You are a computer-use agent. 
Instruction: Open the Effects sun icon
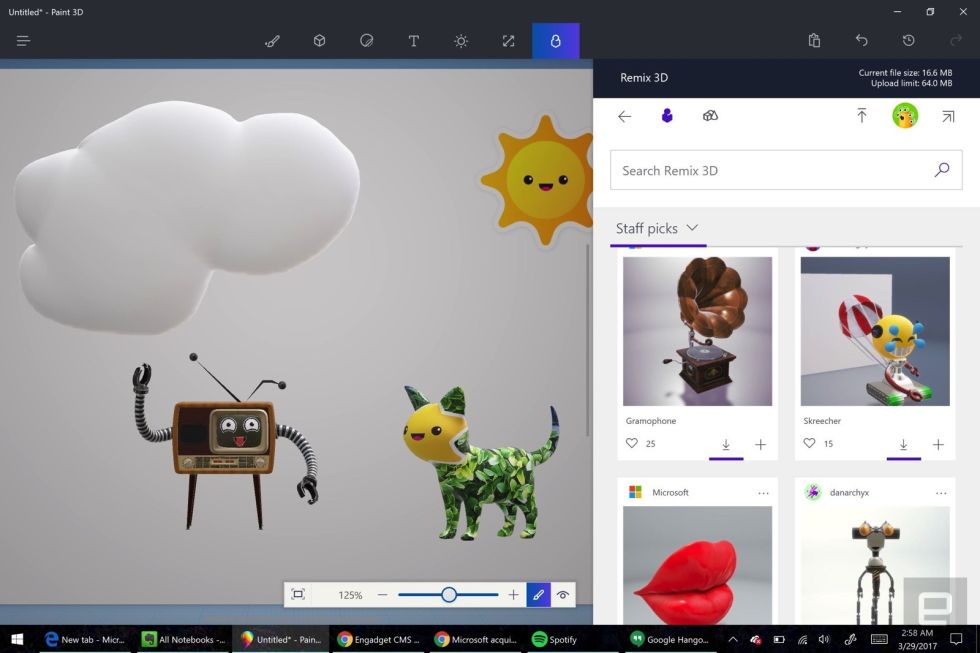coord(460,41)
